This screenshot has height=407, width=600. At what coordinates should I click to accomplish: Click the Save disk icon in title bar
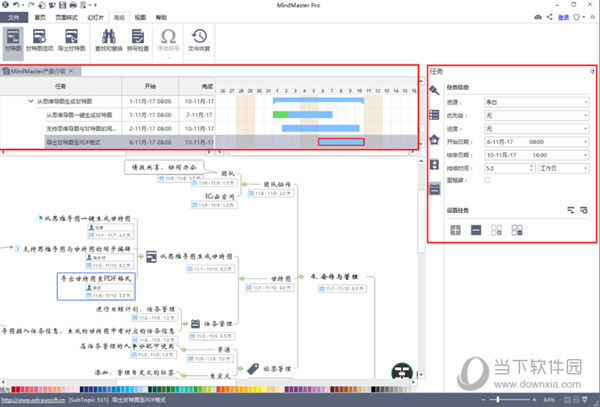(x=62, y=5)
